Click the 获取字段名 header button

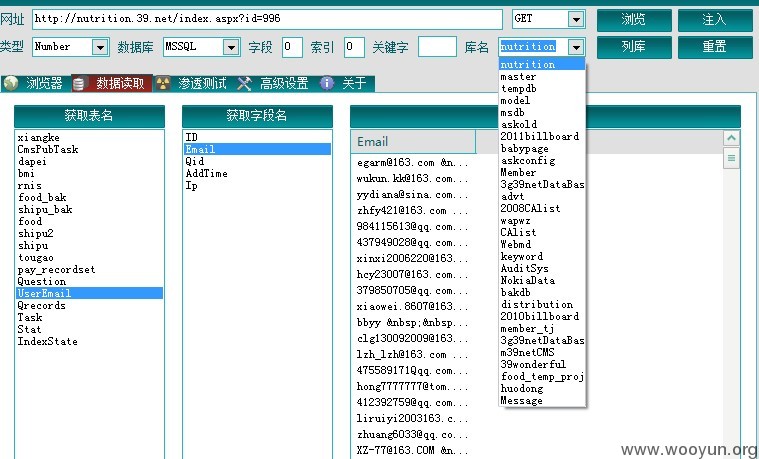tap(257, 116)
